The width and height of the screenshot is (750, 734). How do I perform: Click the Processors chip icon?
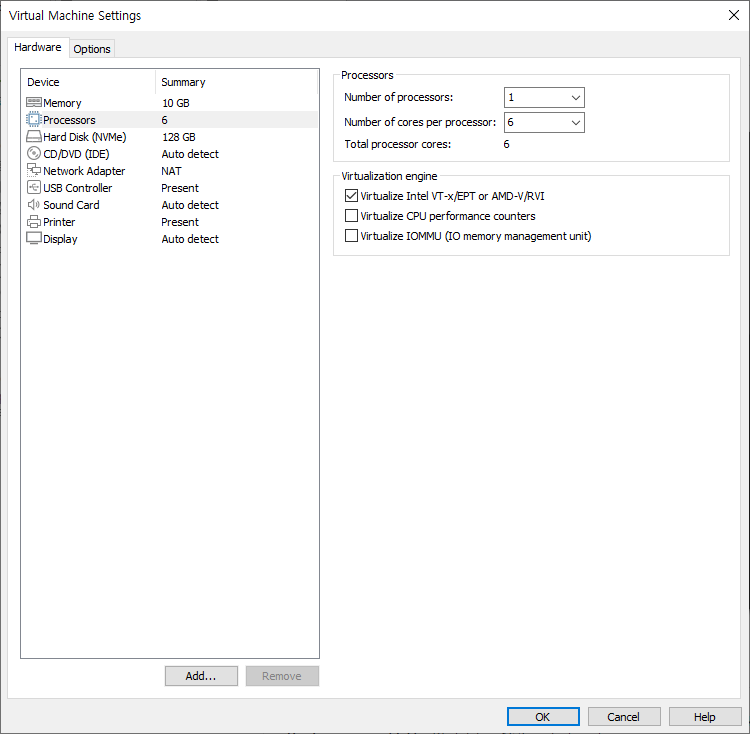point(33,120)
